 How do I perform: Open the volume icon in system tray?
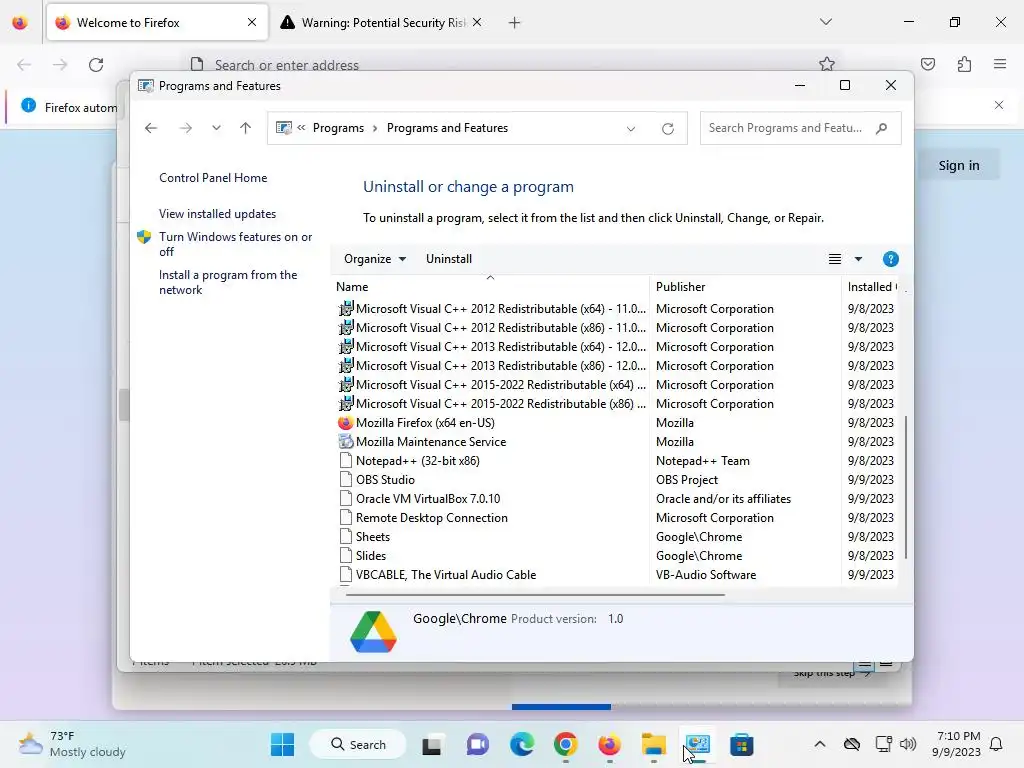pos(908,744)
